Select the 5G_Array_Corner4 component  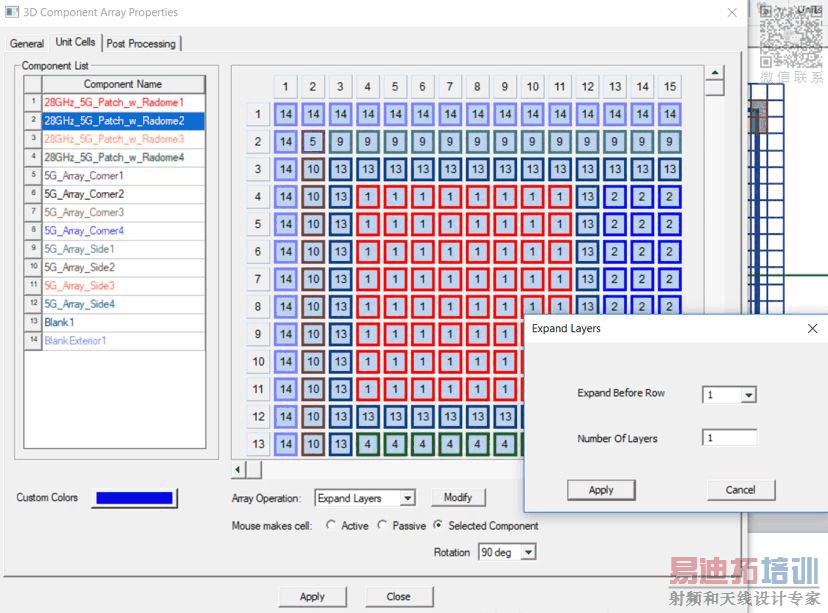(x=123, y=231)
